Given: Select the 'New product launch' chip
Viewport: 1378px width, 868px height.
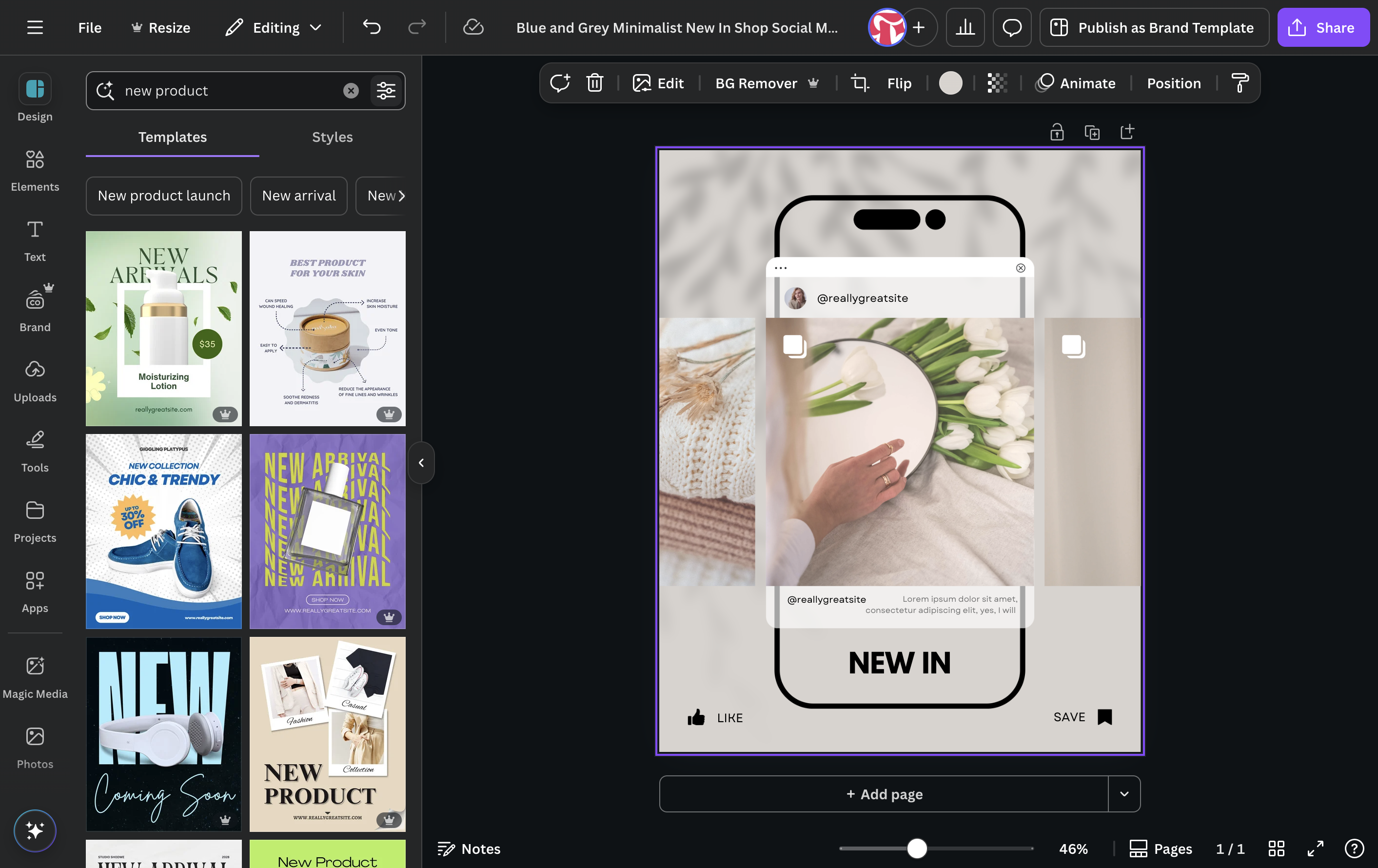Looking at the screenshot, I should tap(164, 196).
